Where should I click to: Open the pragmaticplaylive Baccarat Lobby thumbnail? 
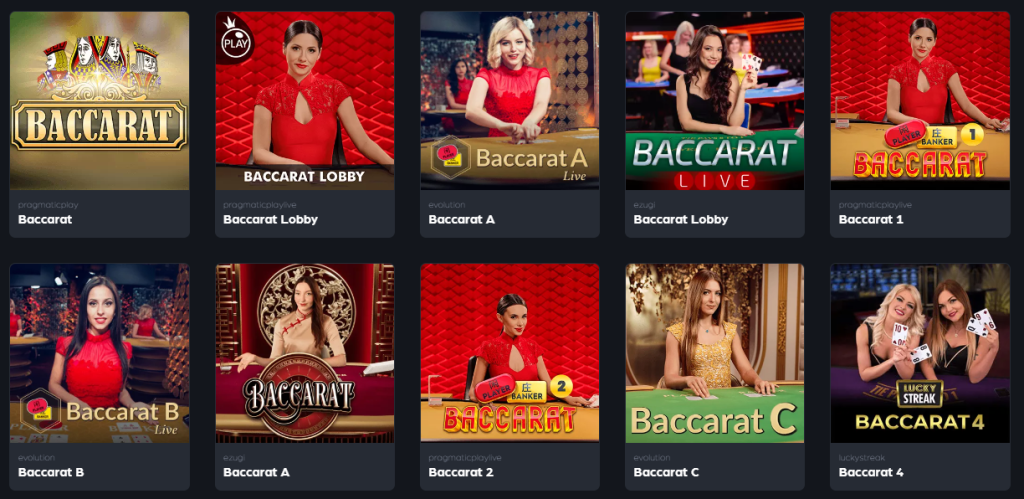304,101
